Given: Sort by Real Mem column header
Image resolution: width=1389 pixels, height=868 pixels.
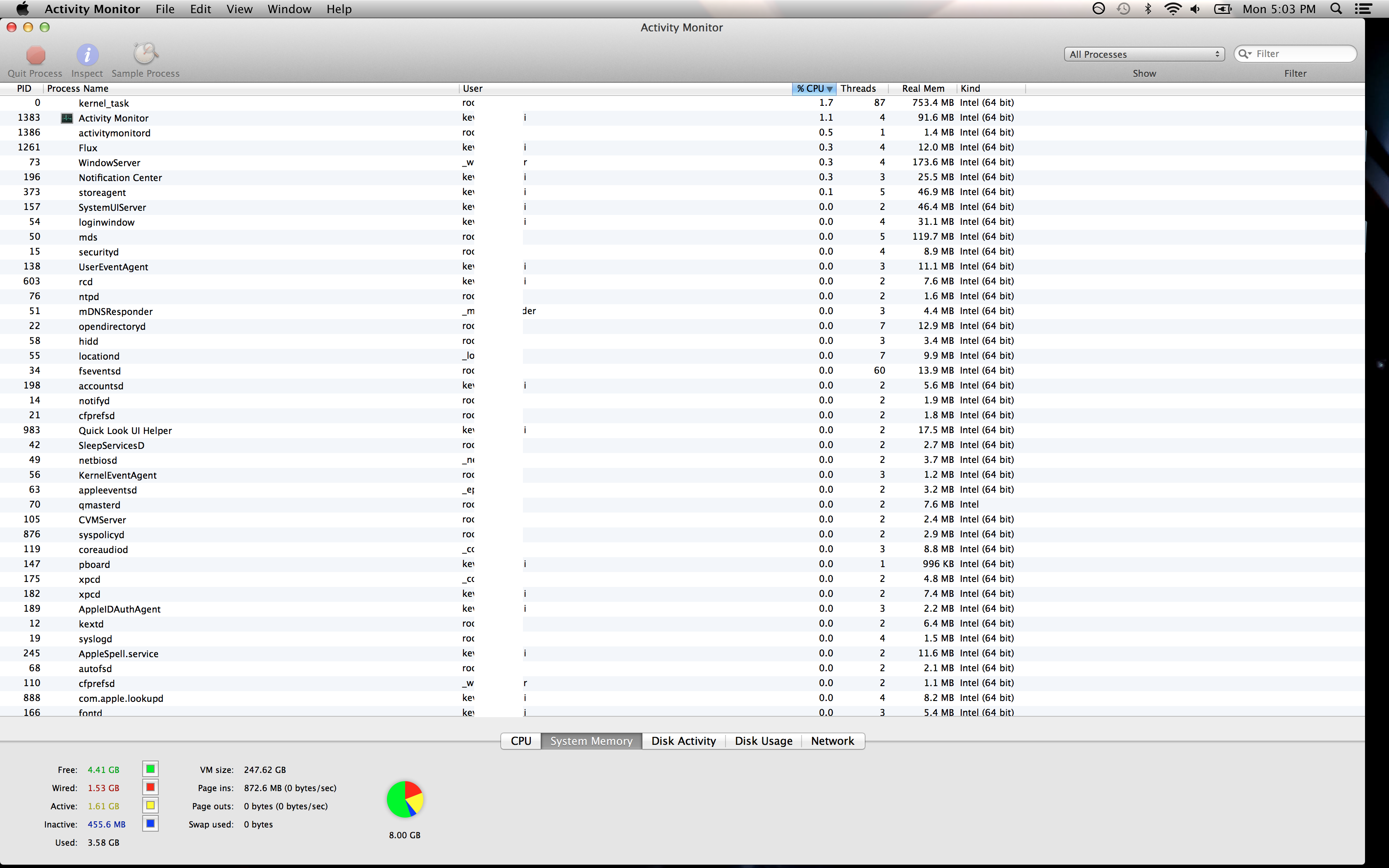Looking at the screenshot, I should point(923,88).
